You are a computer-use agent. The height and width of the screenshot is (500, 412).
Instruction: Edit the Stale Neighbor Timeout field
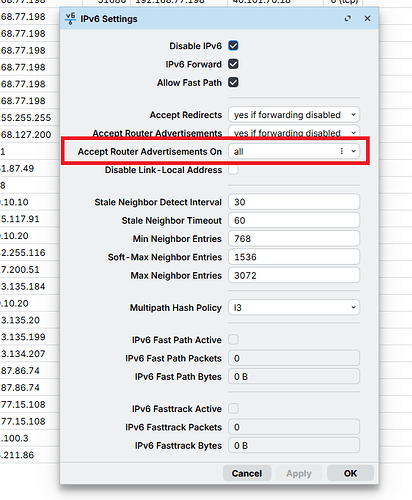pos(294,220)
